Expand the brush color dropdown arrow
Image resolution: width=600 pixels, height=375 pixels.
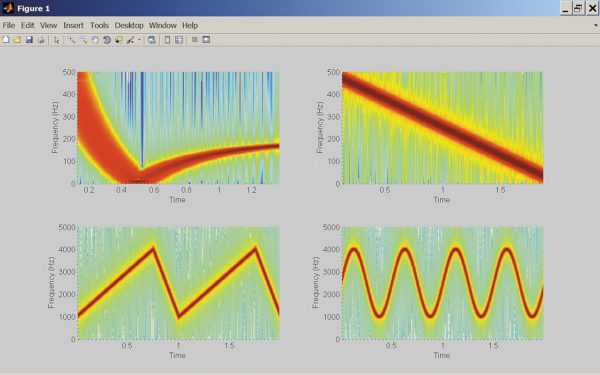coord(139,40)
